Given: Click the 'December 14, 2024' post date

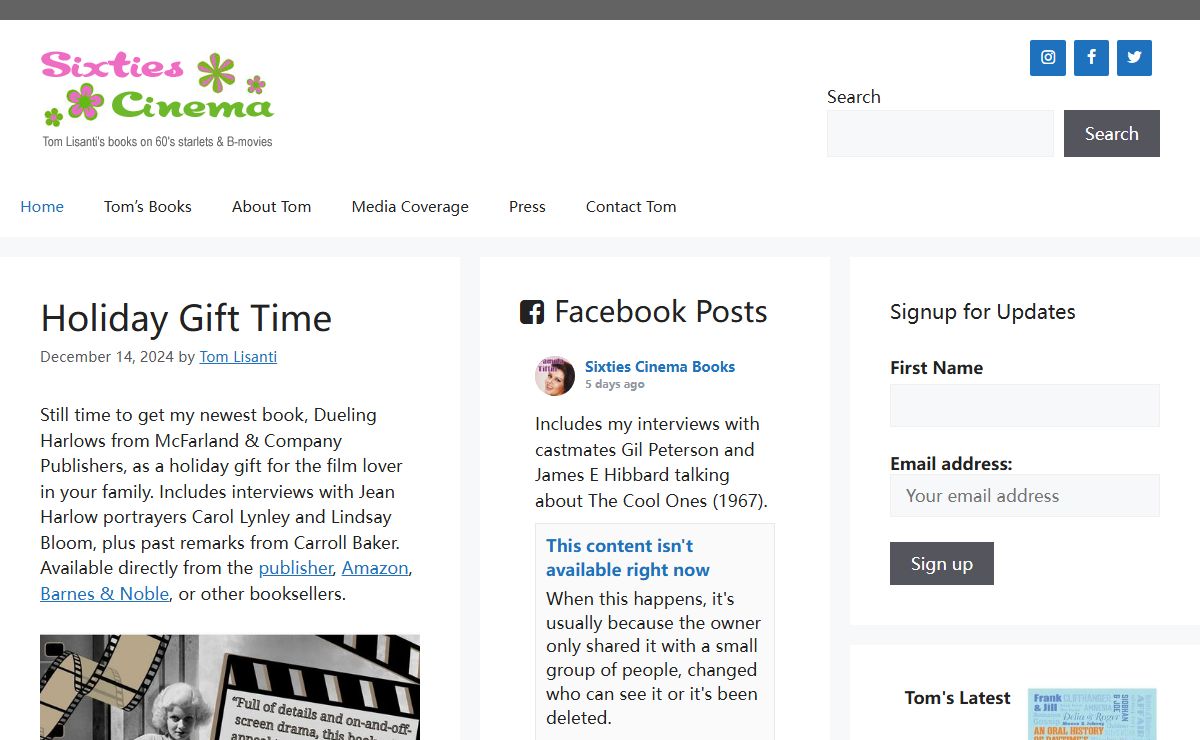Looking at the screenshot, I should pyautogui.click(x=107, y=356).
